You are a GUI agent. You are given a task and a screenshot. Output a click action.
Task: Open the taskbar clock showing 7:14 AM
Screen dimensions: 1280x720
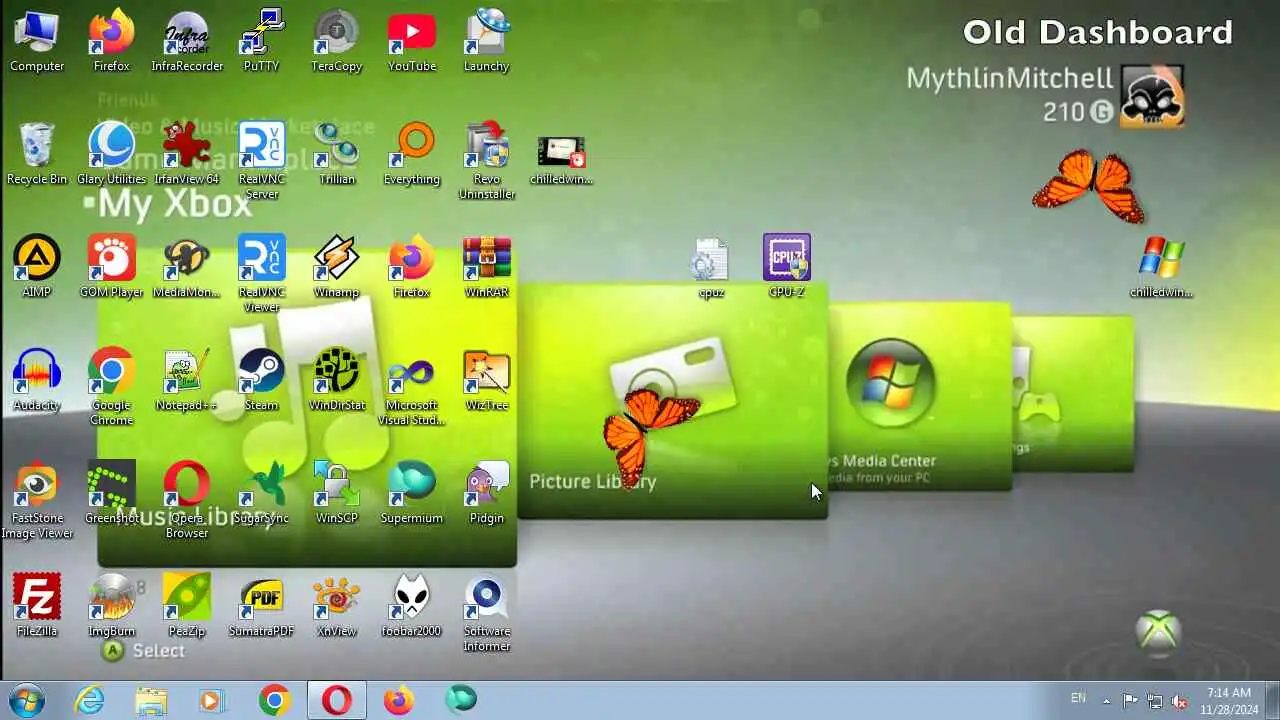click(x=1228, y=700)
